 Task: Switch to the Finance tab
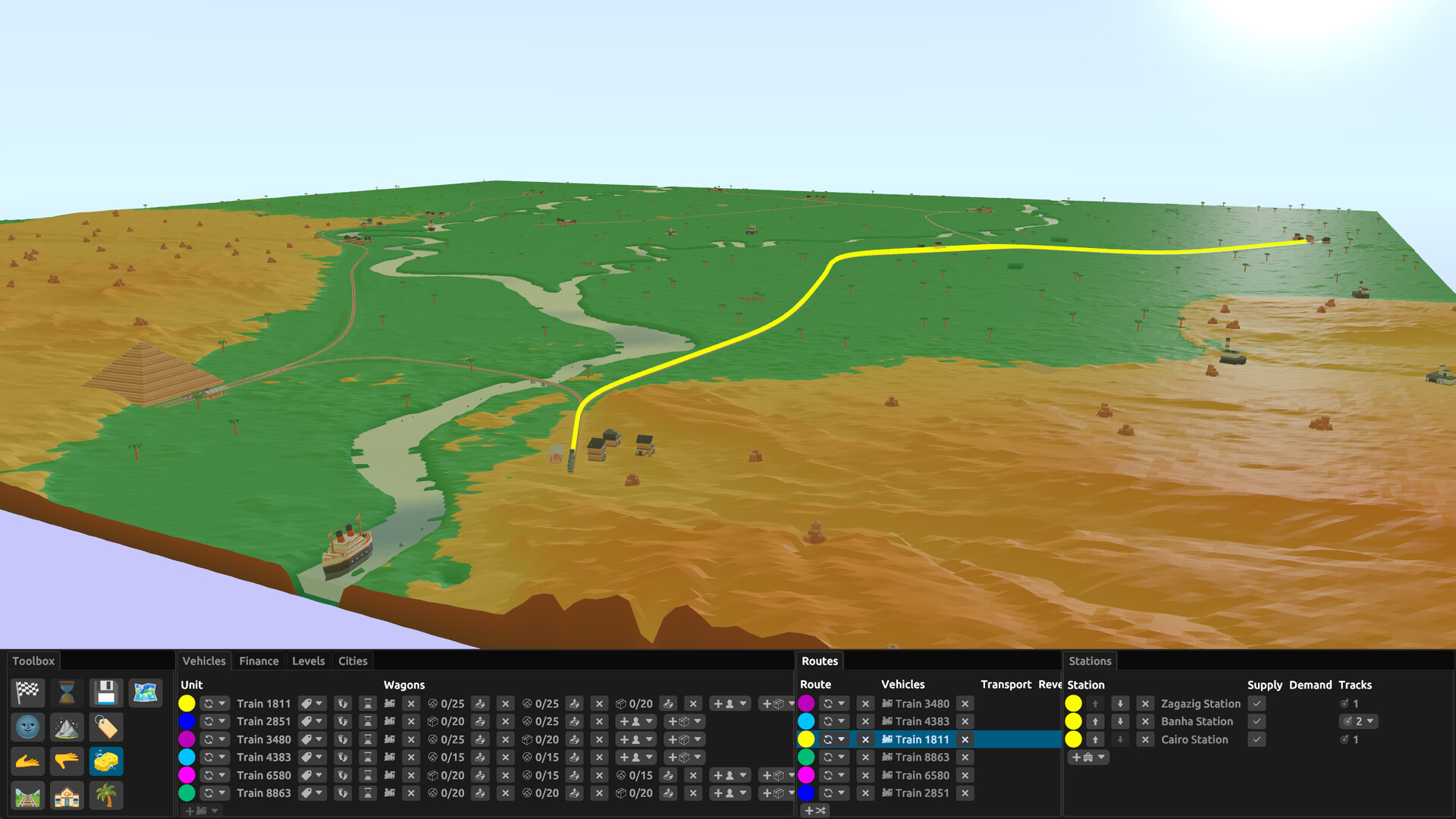point(259,661)
